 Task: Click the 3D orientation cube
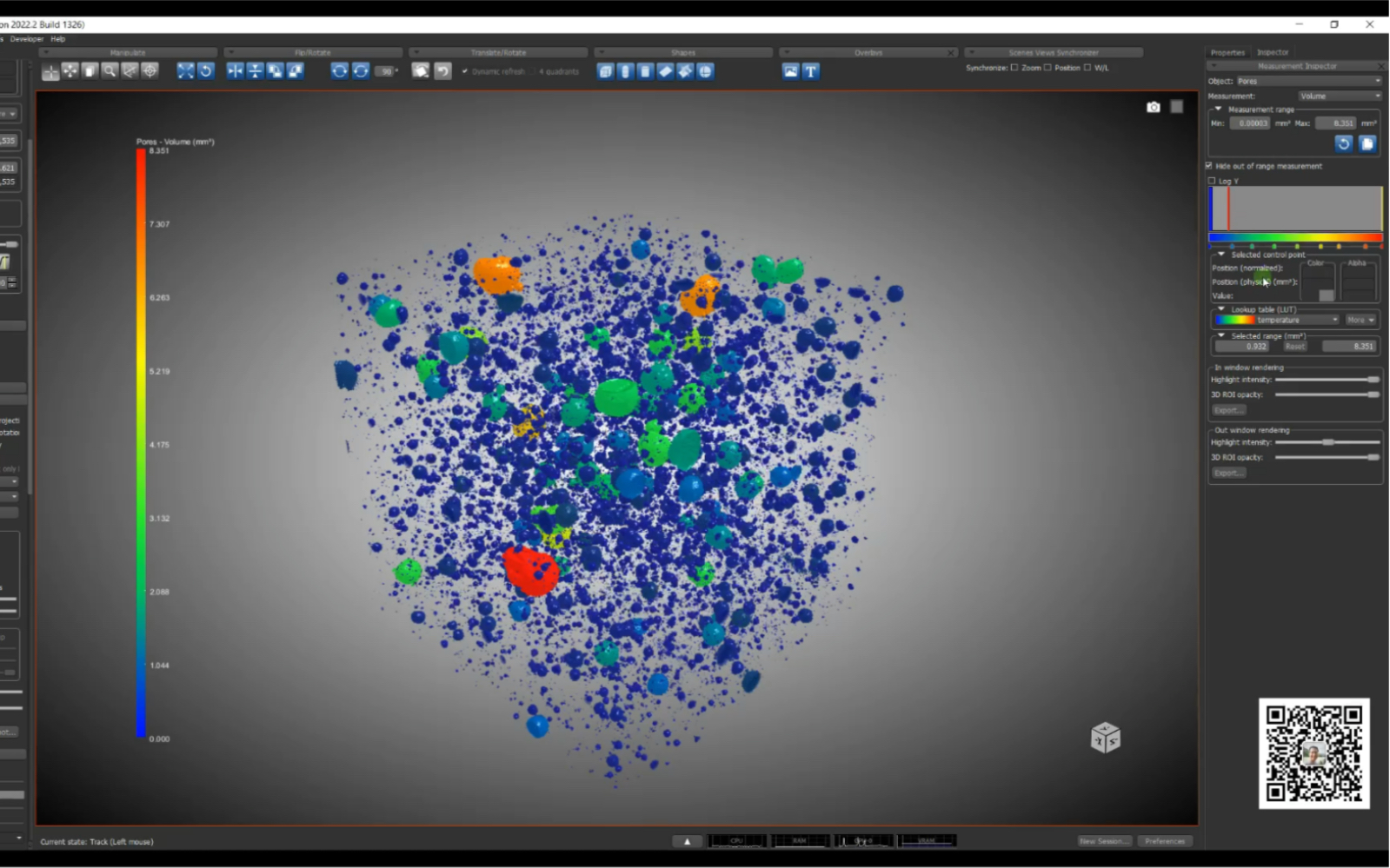1106,738
